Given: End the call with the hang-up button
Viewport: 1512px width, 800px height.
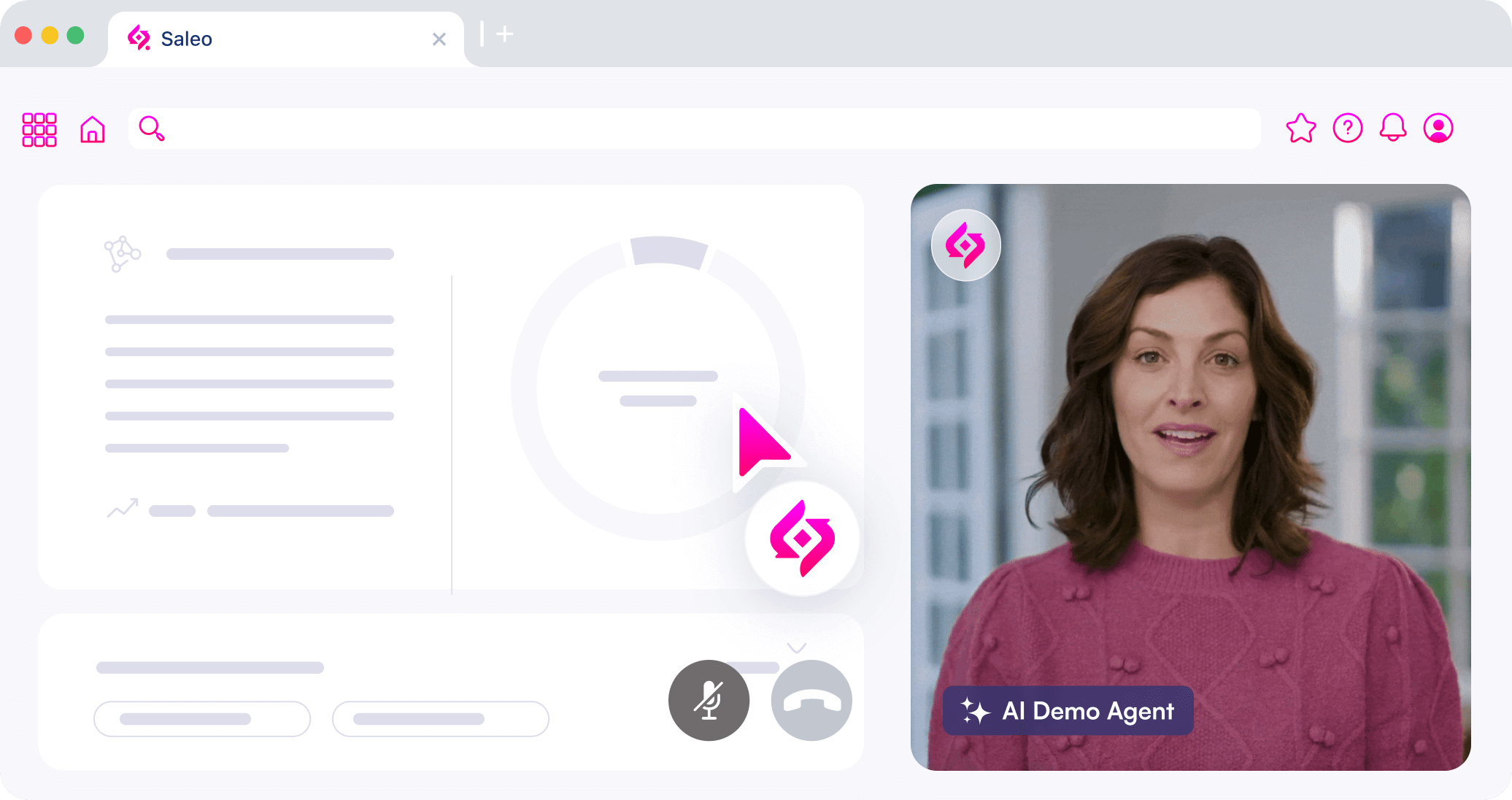Looking at the screenshot, I should (811, 700).
